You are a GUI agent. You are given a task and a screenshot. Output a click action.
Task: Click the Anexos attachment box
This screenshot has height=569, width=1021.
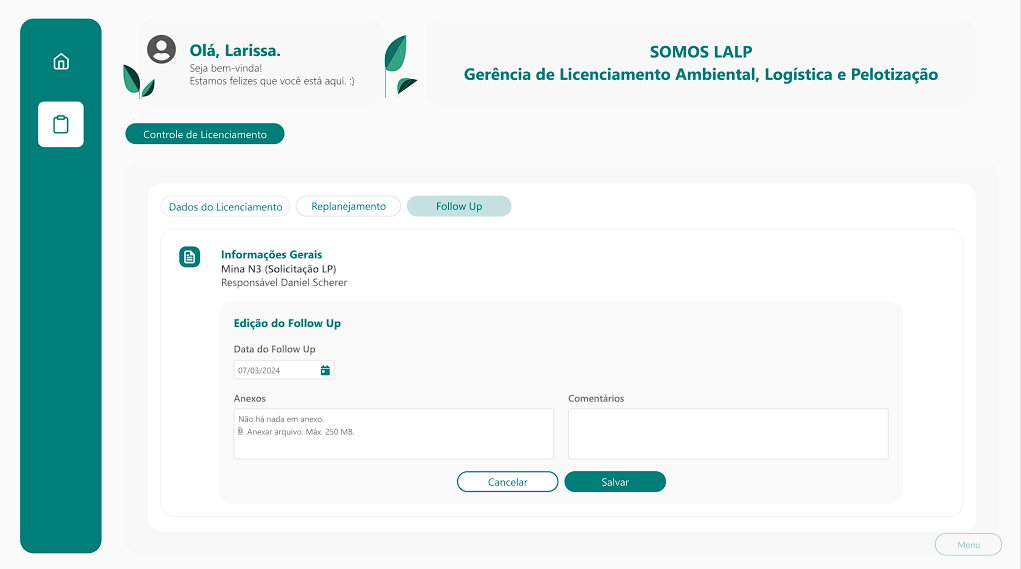393,434
